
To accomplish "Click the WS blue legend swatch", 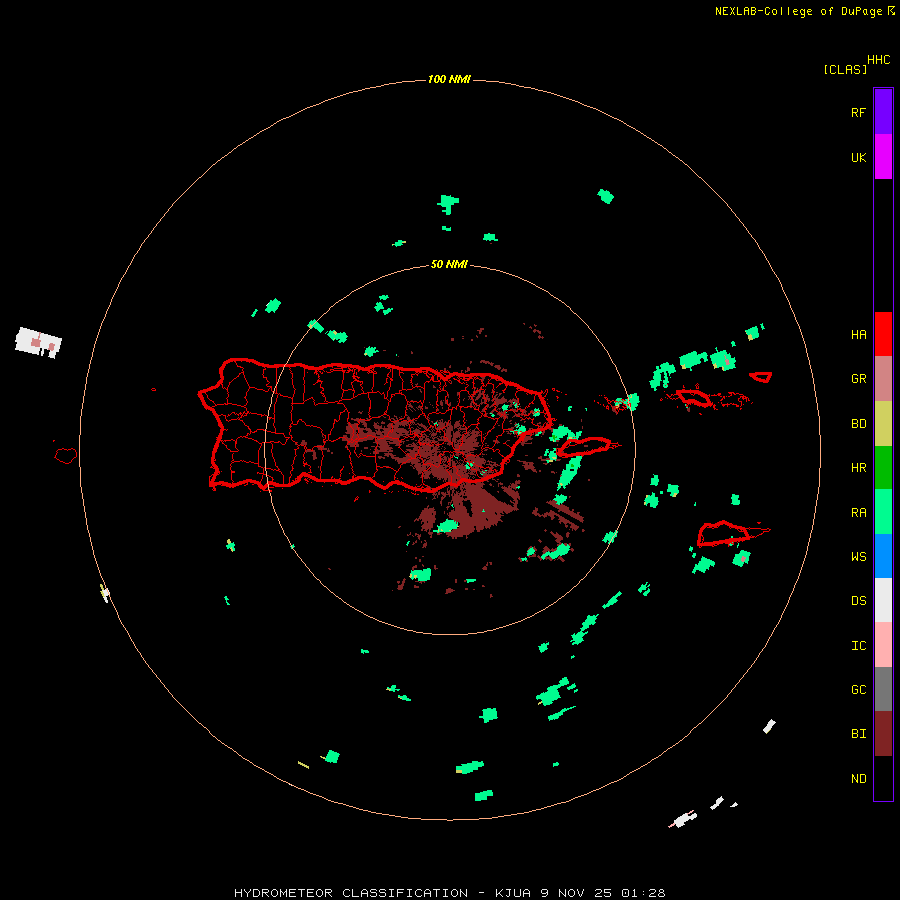I will (883, 556).
